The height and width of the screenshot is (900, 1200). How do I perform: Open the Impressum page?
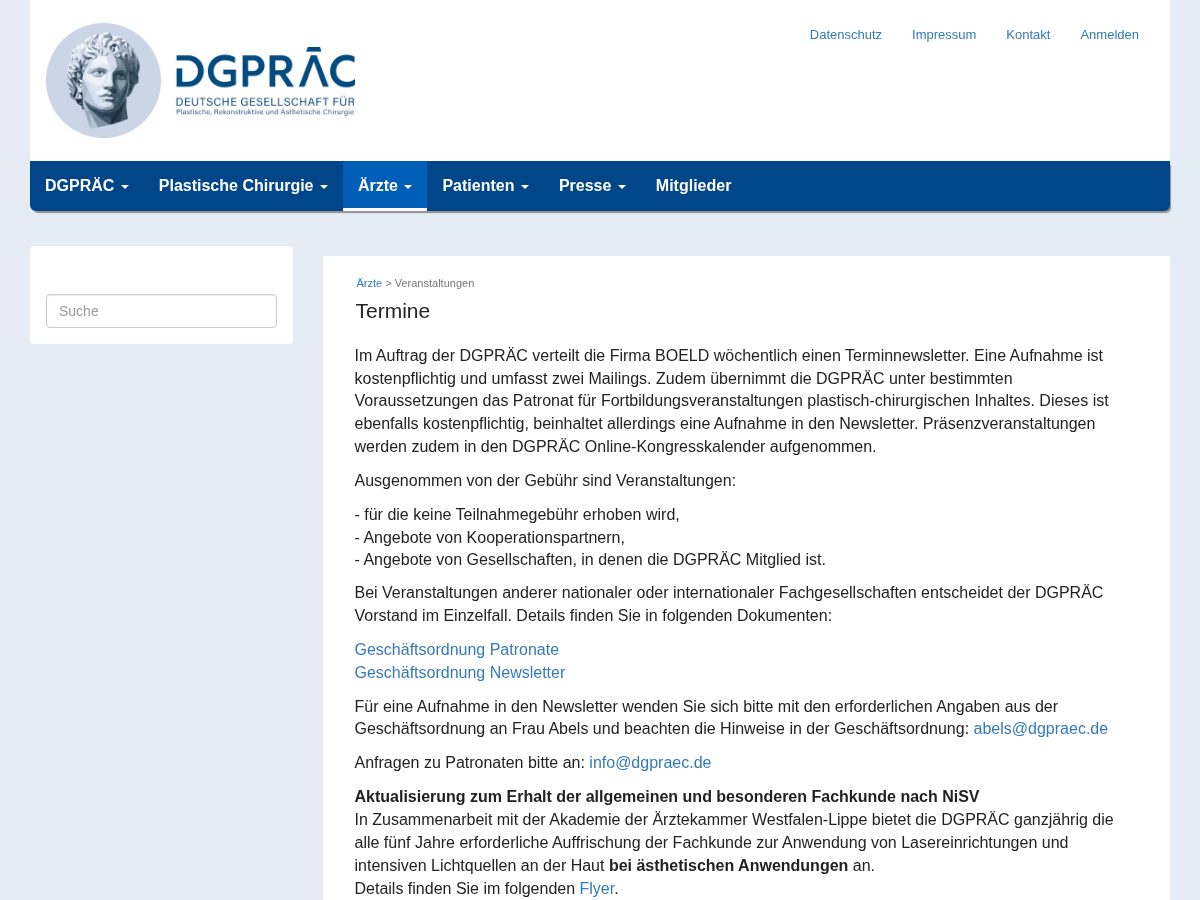coord(944,34)
